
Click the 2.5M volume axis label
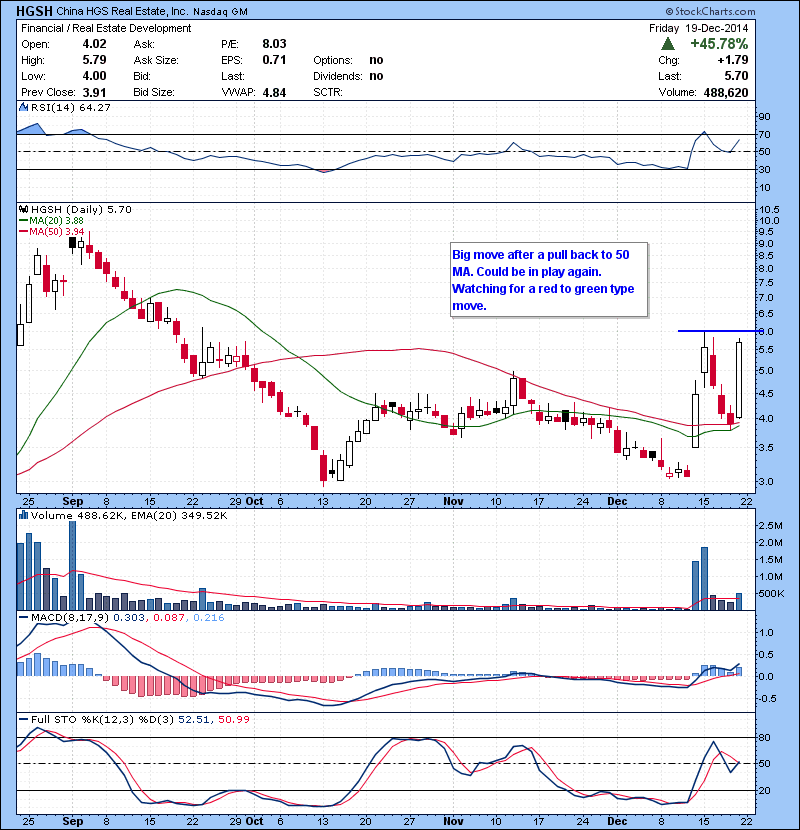tap(770, 526)
